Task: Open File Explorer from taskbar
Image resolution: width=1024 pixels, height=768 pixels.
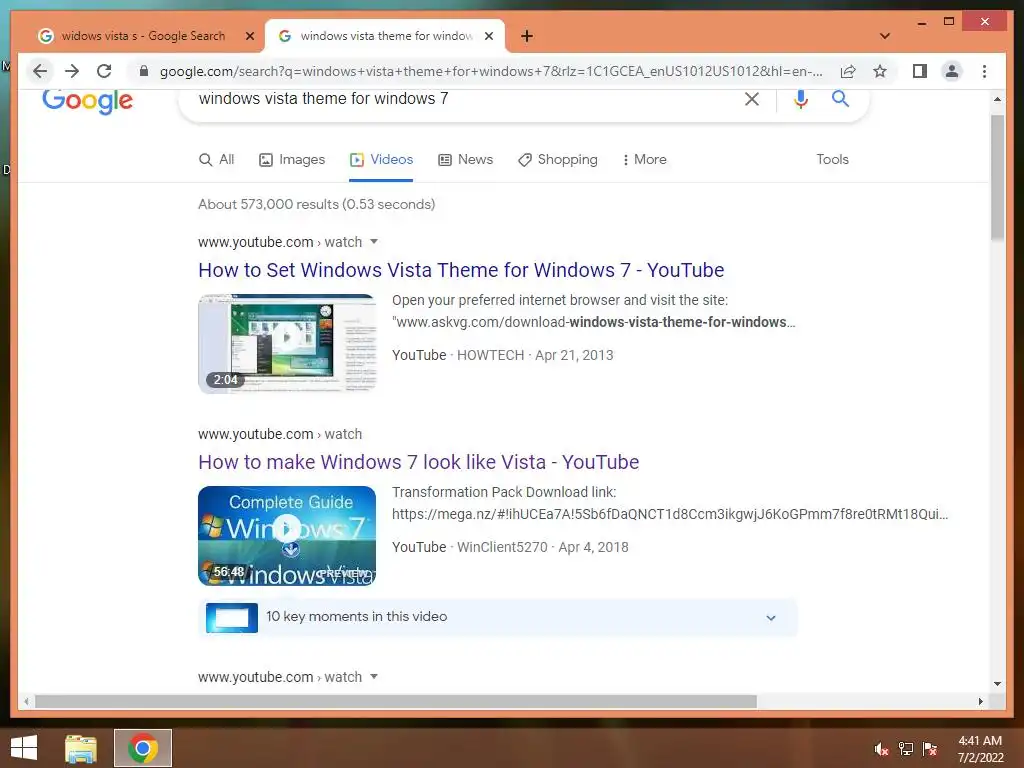Action: click(x=80, y=749)
